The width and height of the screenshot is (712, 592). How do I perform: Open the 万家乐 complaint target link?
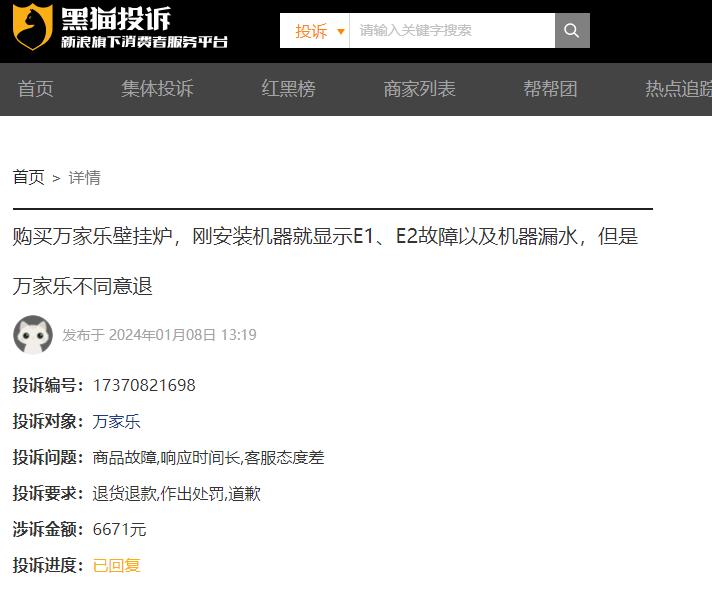tap(116, 421)
